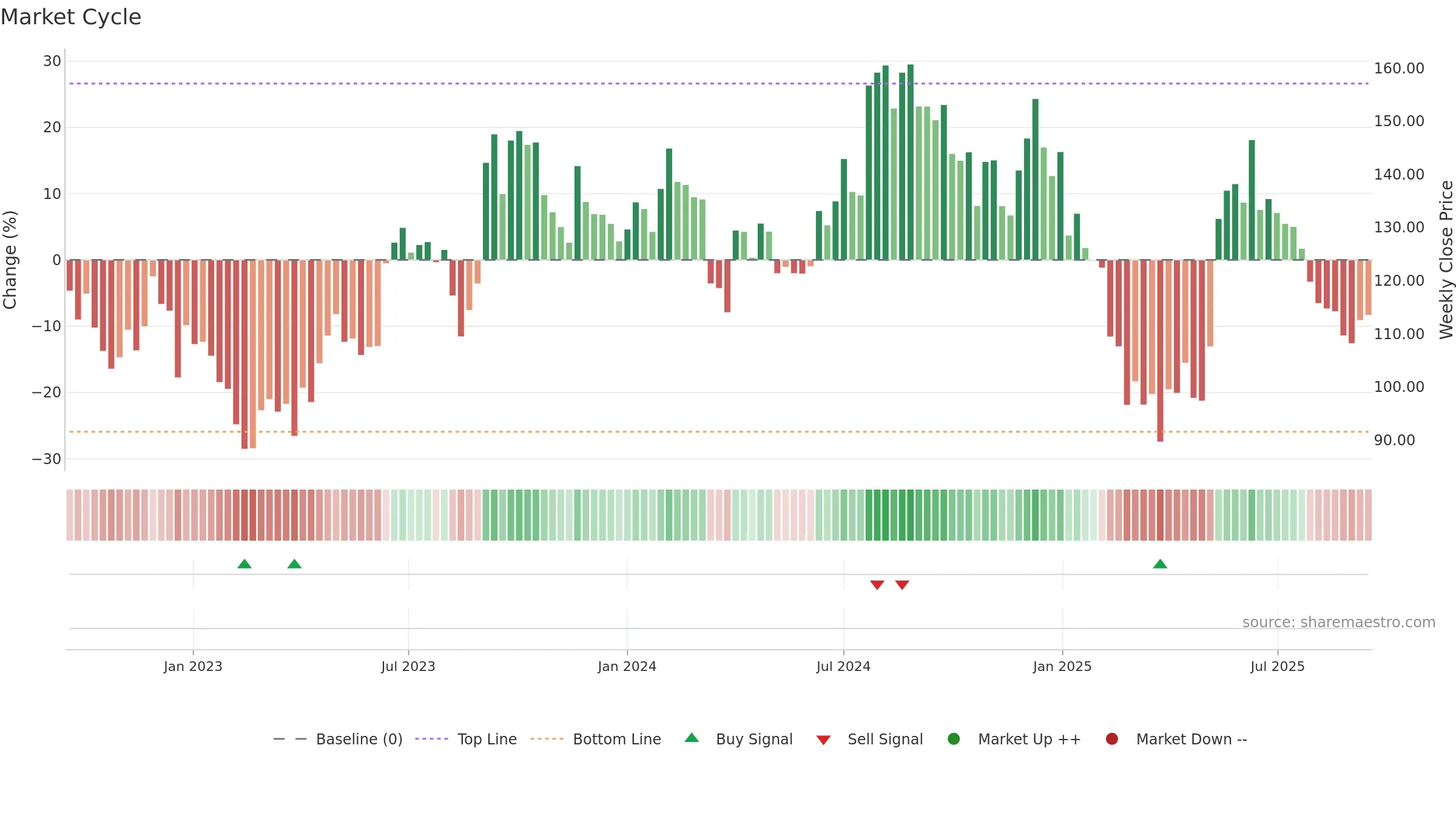Click the tallest green bar near 30 percent
The width and height of the screenshot is (1456, 819).
tap(911, 162)
